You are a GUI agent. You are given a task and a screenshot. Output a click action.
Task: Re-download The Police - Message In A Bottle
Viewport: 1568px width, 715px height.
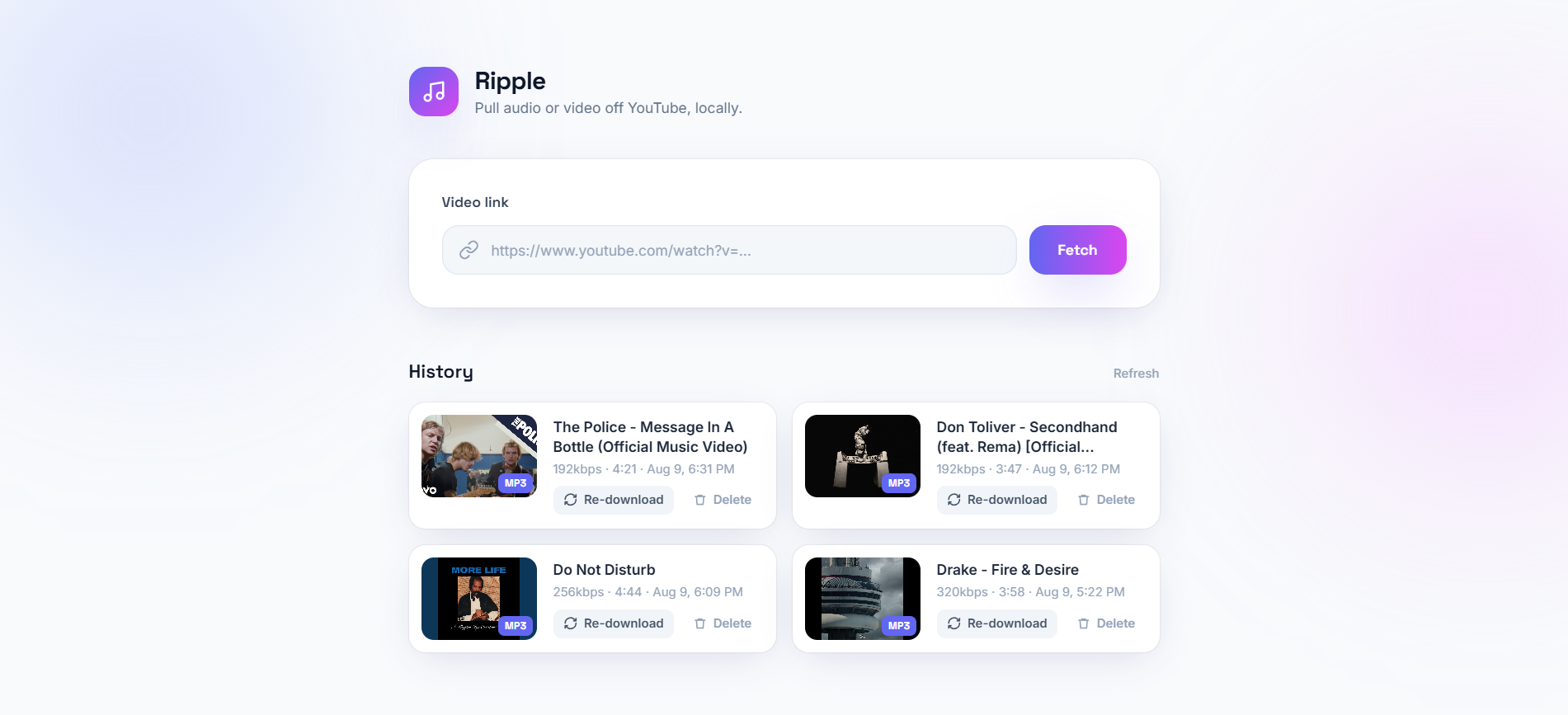coord(614,500)
